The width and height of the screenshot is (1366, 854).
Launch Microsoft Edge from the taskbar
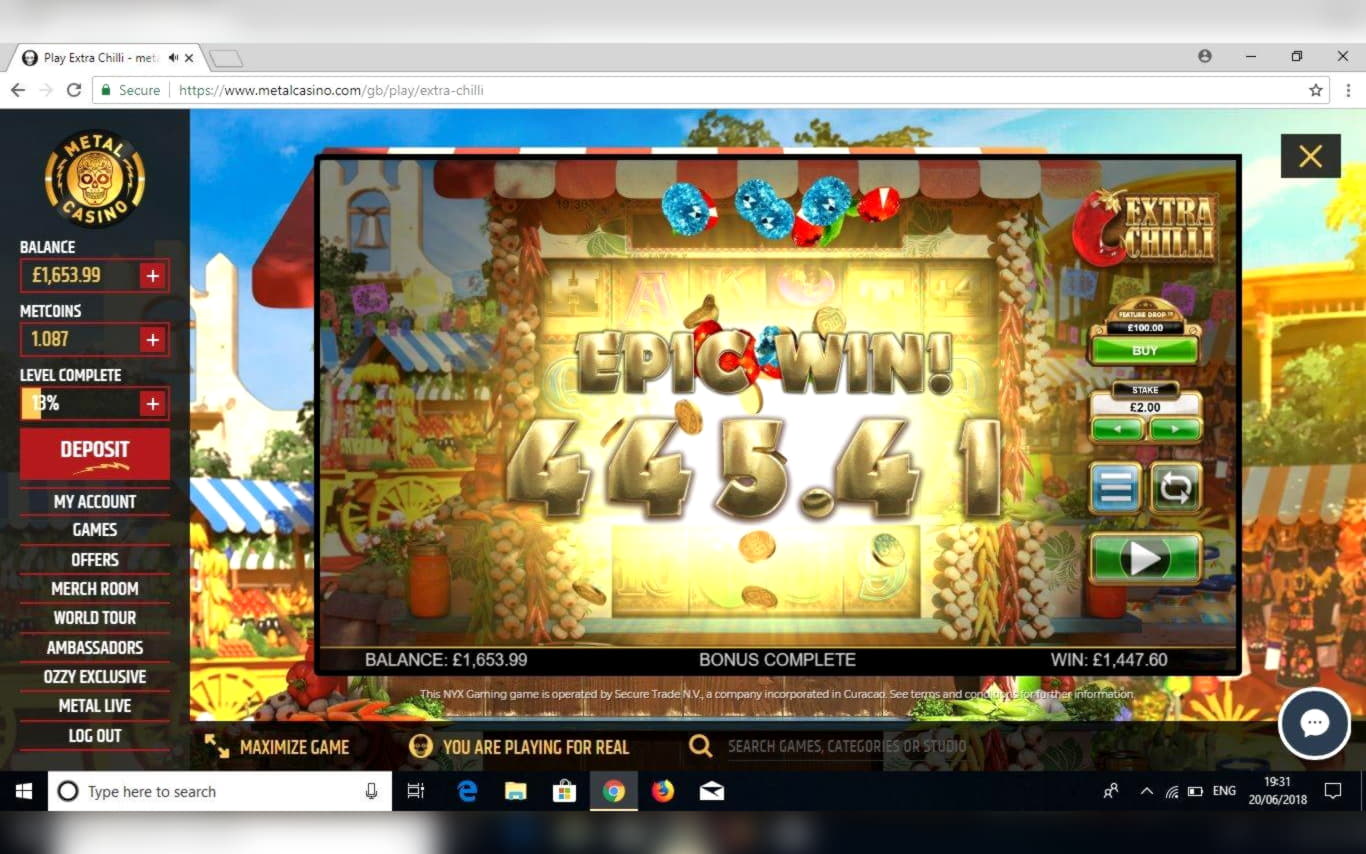(x=467, y=791)
